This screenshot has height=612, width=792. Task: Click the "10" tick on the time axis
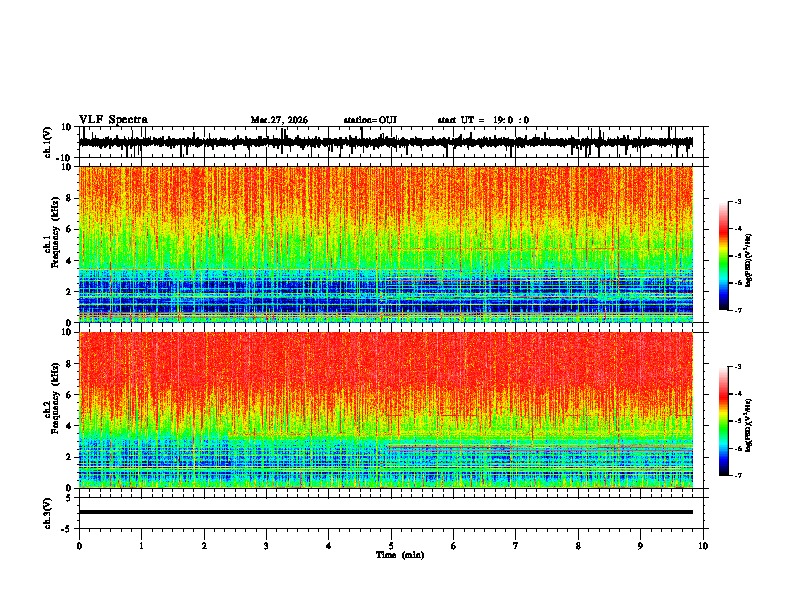point(703,546)
